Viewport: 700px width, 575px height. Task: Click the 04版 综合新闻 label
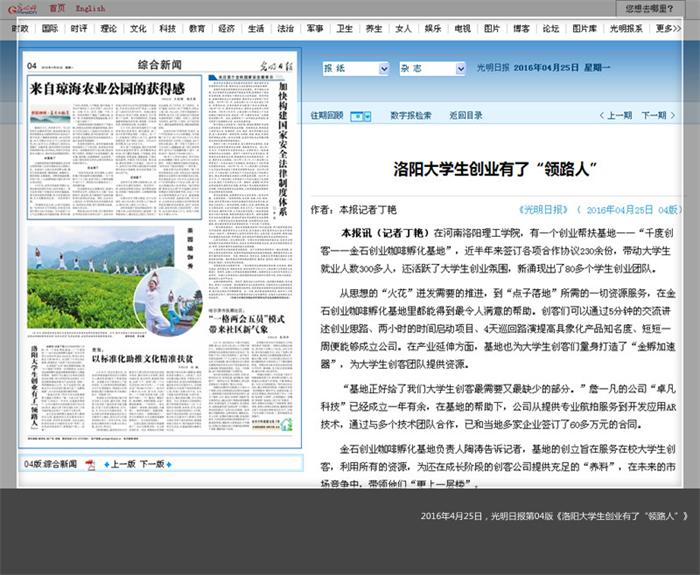coord(50,464)
